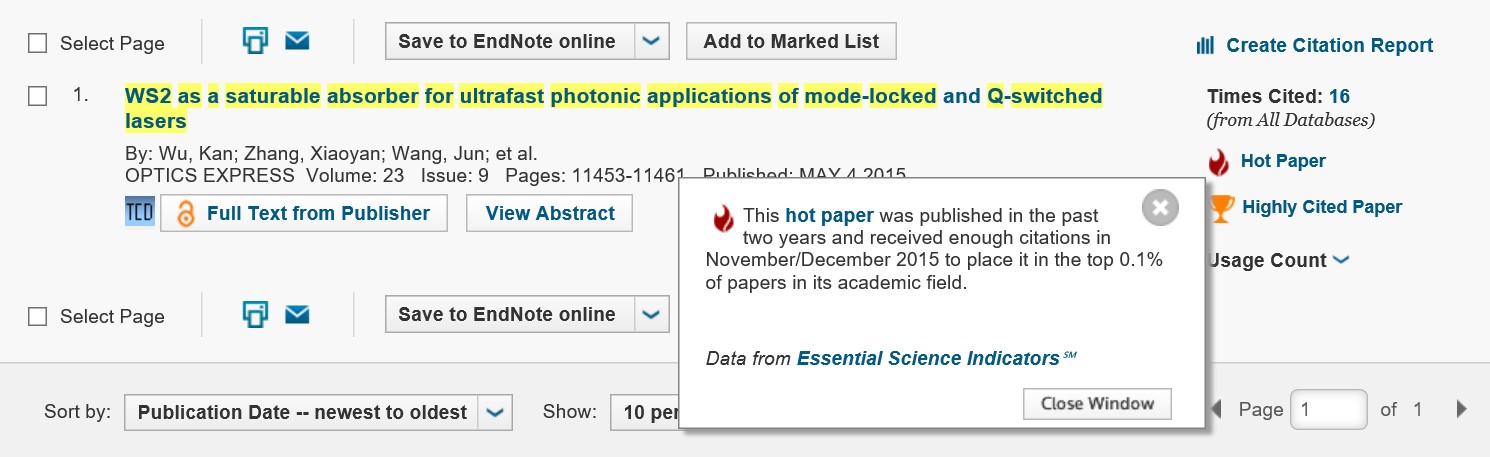Image resolution: width=1490 pixels, height=457 pixels.
Task: Click Essential Science Indicators link
Action: tap(928, 358)
